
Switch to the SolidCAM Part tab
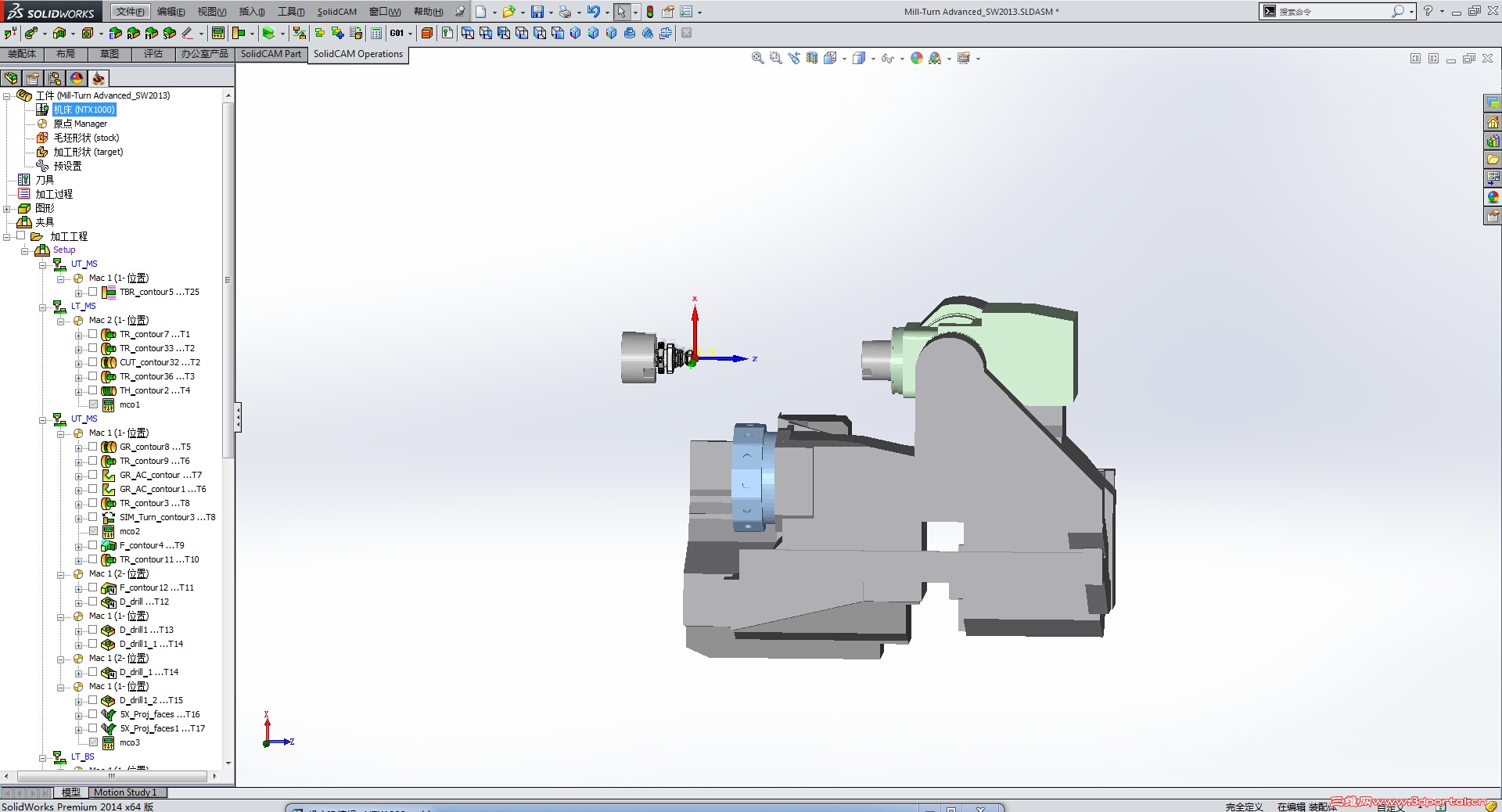[271, 54]
